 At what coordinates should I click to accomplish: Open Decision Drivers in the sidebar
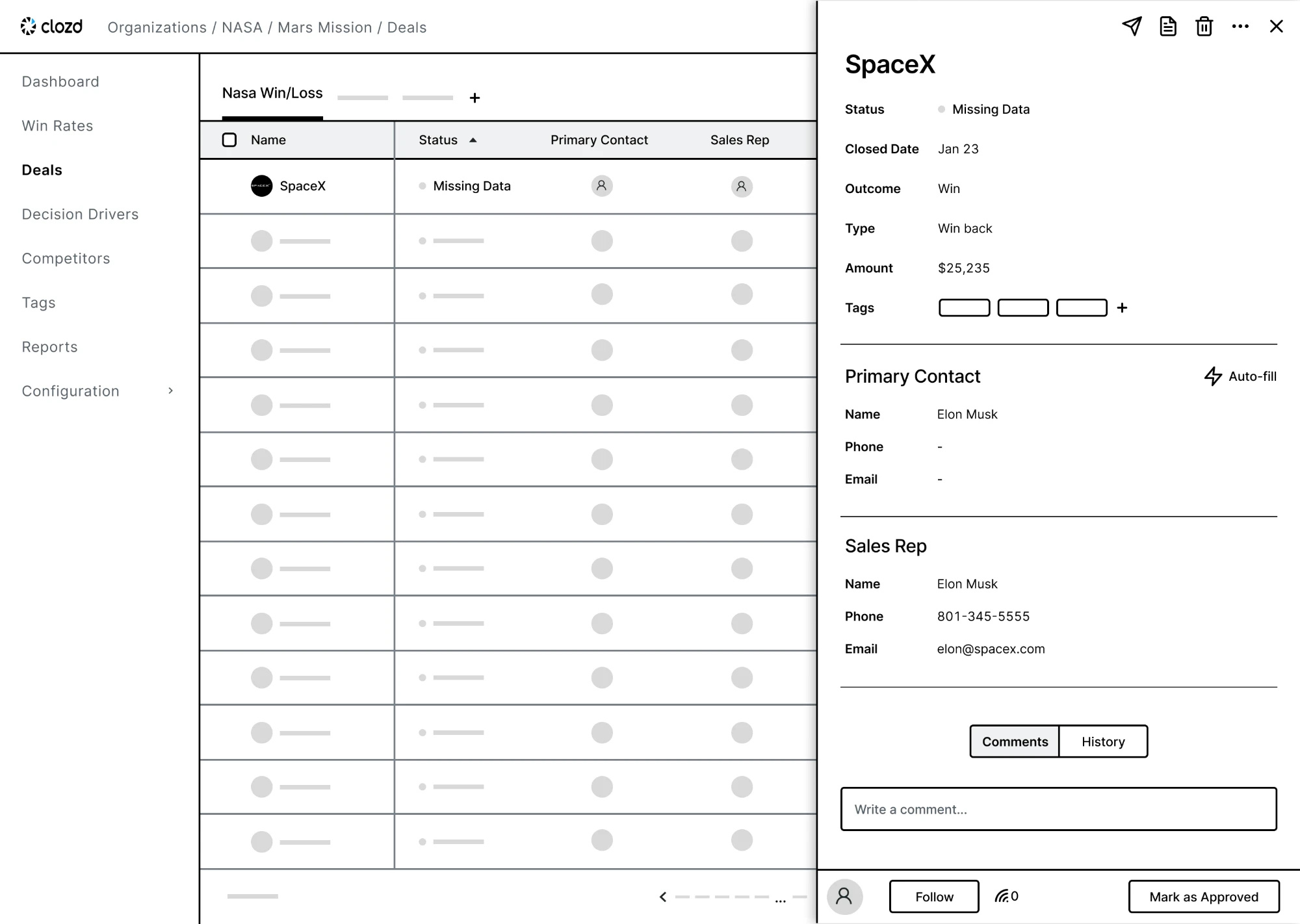pos(80,214)
